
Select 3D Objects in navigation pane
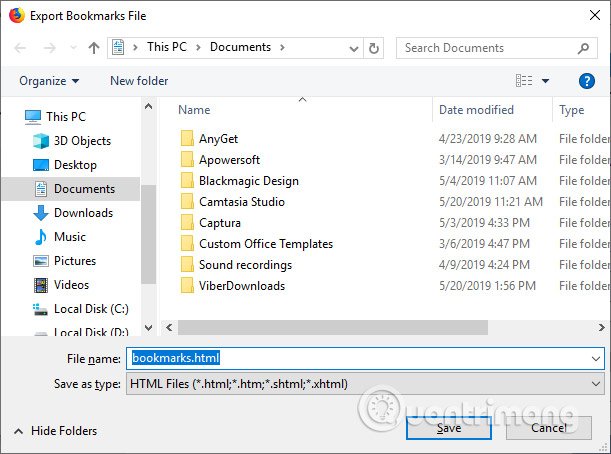click(82, 141)
